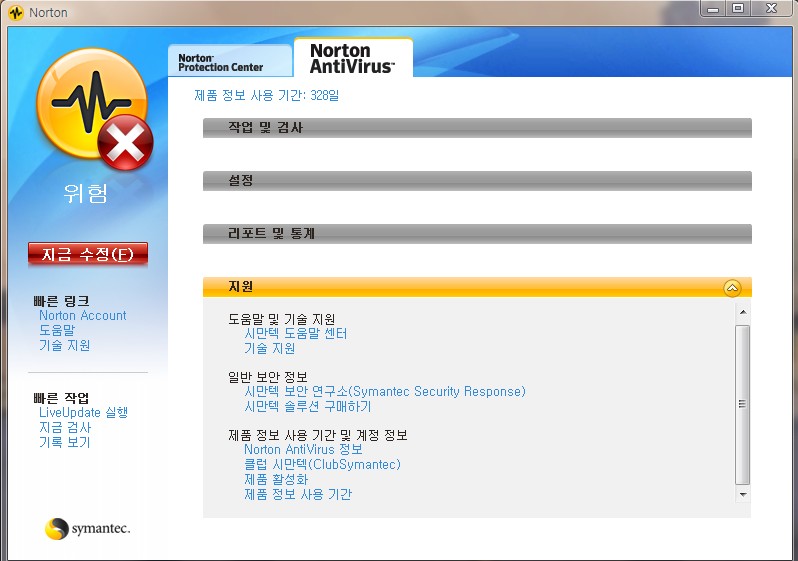Click the 일반 보안 정보 heading

coord(268,377)
